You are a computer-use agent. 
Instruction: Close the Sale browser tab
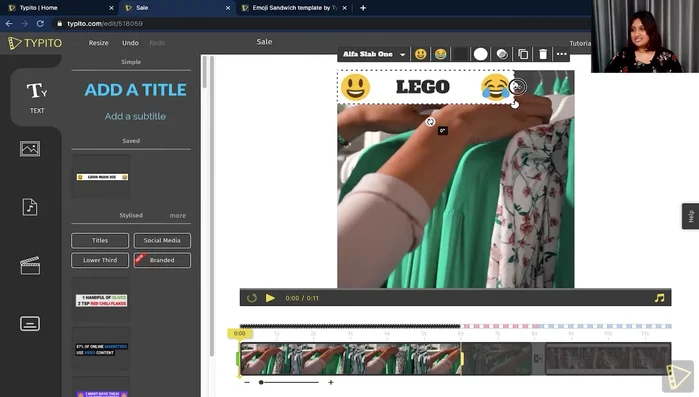pyautogui.click(x=228, y=8)
